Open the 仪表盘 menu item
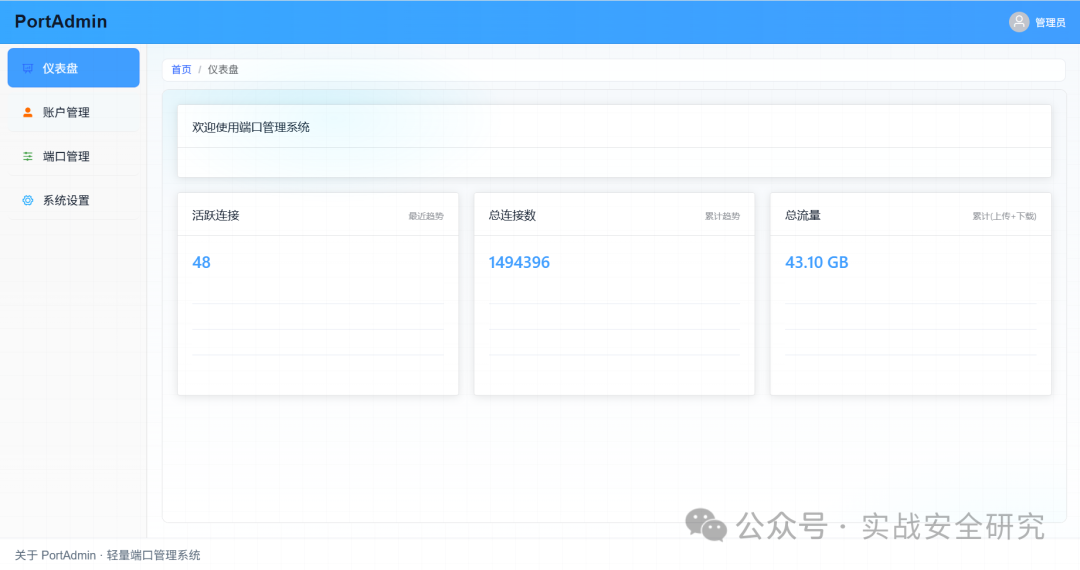The image size is (1080, 570). pyautogui.click(x=74, y=68)
